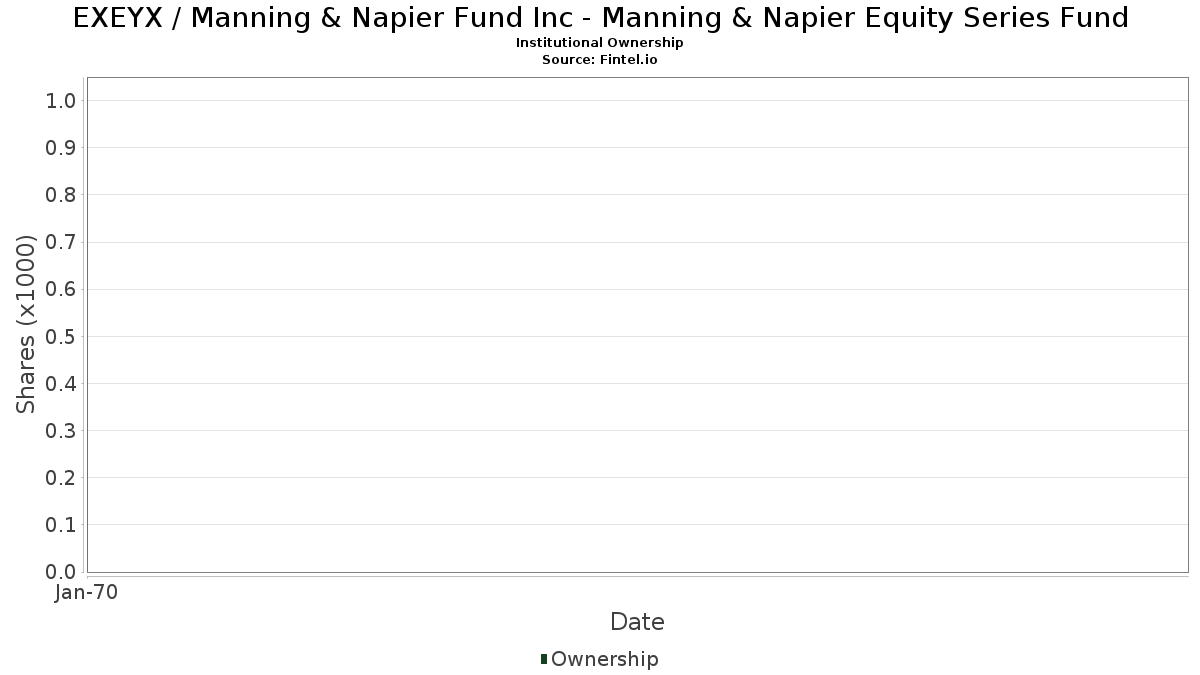
Task: Toggle the Ownership series legend label
Action: pos(604,659)
